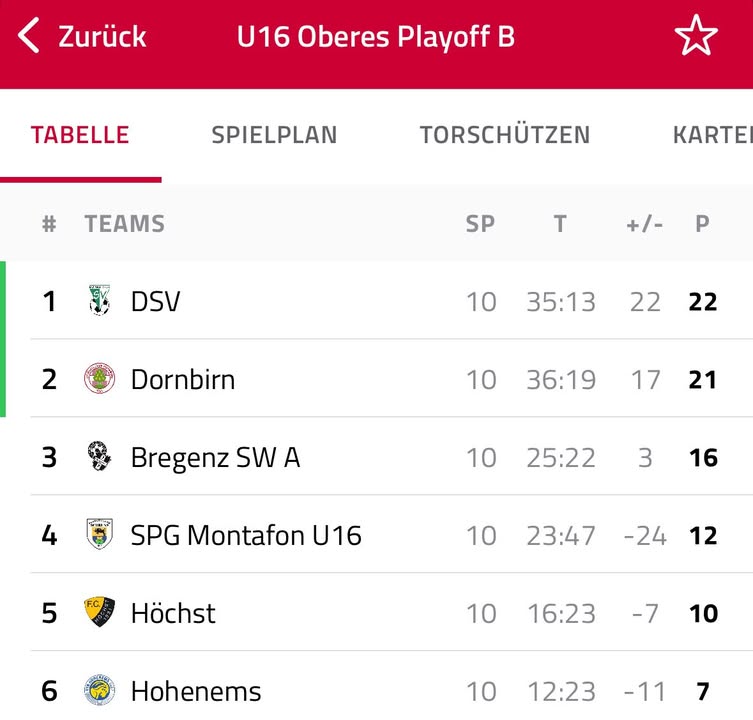Click the Bregenz SW A club crest
Viewport: 753px width, 720px height.
[x=99, y=457]
